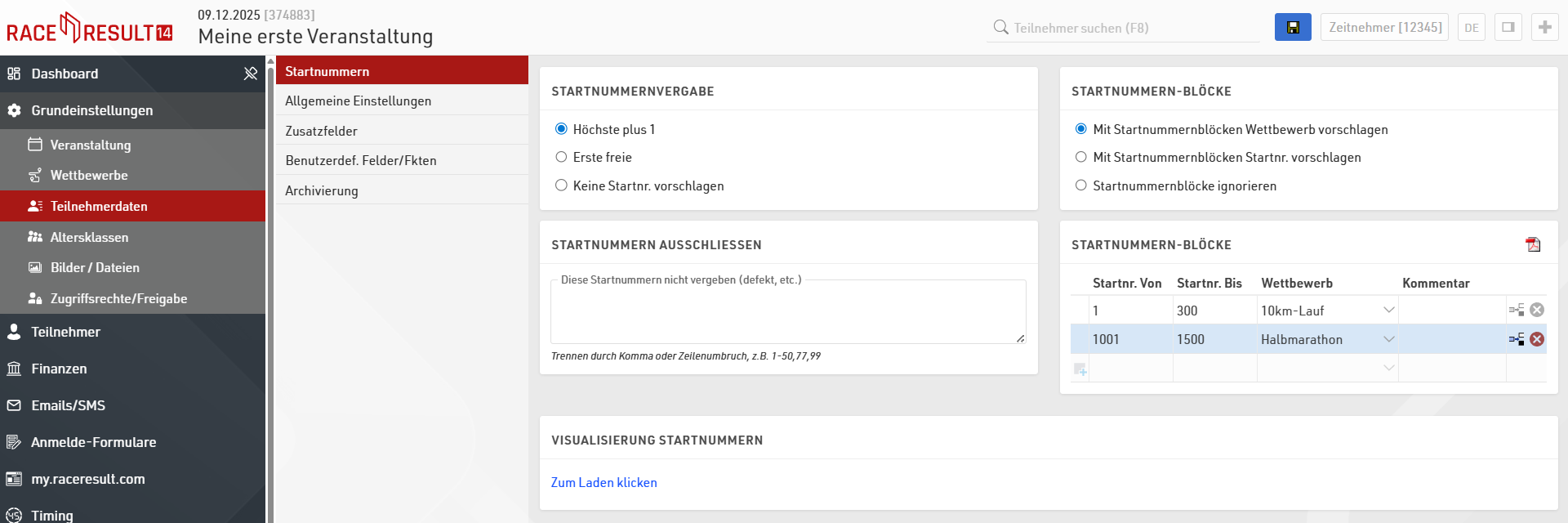Open the empty row's Wettbewerb dropdown
This screenshot has width=1568, height=523.
[x=1388, y=369]
